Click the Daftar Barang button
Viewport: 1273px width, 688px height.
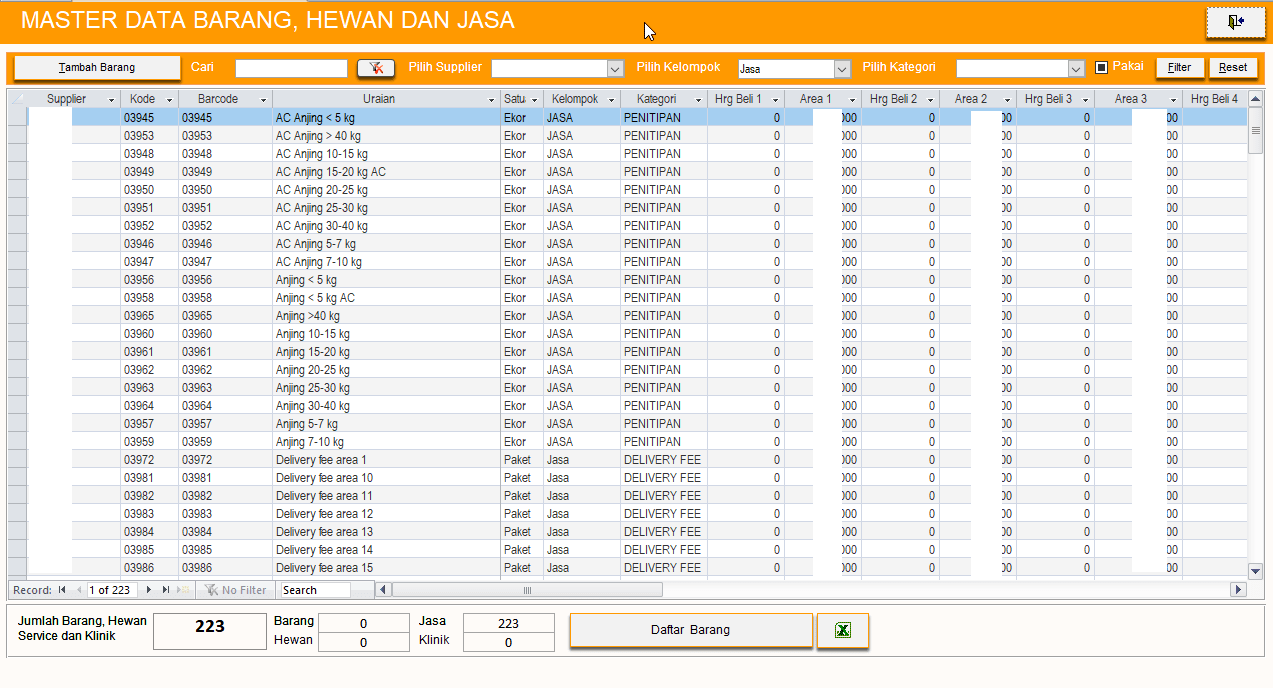click(x=690, y=630)
